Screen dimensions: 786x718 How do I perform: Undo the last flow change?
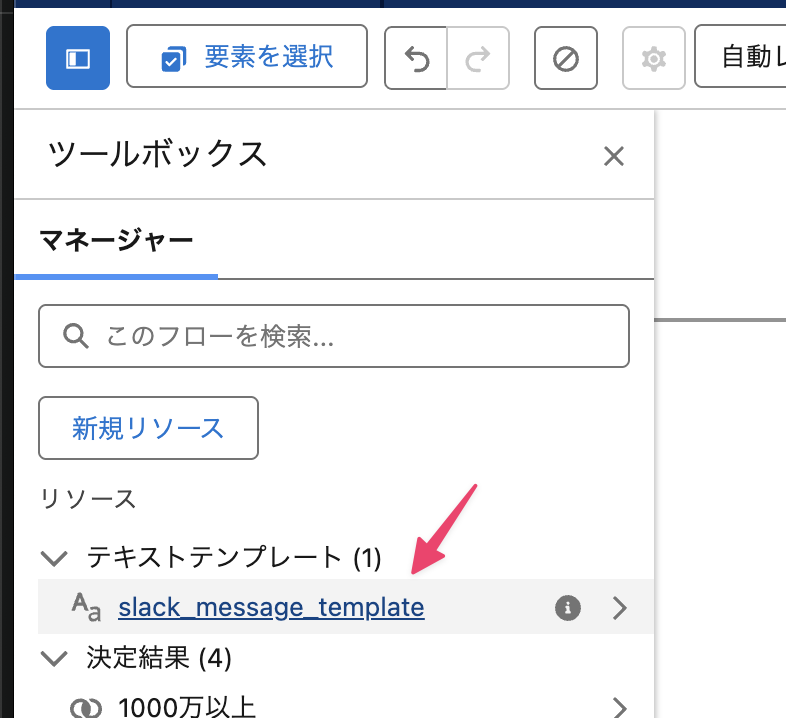[416, 59]
